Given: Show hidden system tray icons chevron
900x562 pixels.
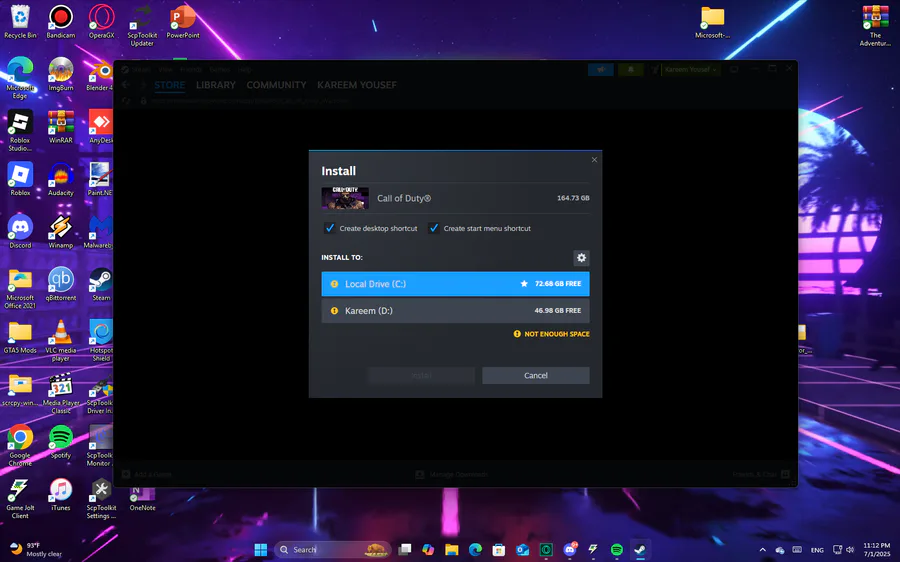Looking at the screenshot, I should pyautogui.click(x=762, y=550).
